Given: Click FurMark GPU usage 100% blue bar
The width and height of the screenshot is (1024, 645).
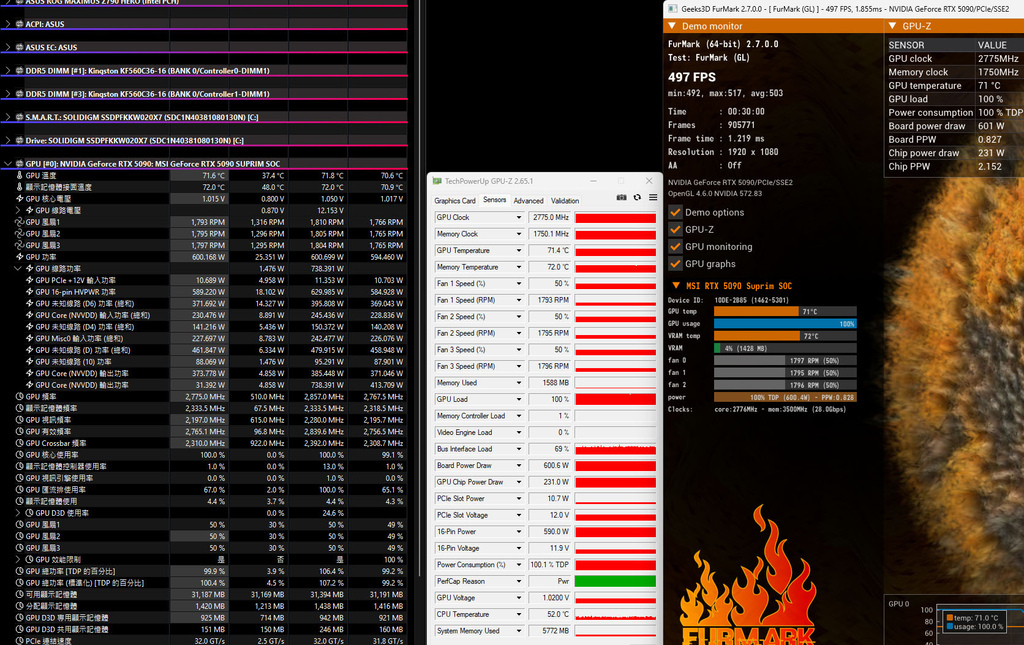Looking at the screenshot, I should coord(785,324).
